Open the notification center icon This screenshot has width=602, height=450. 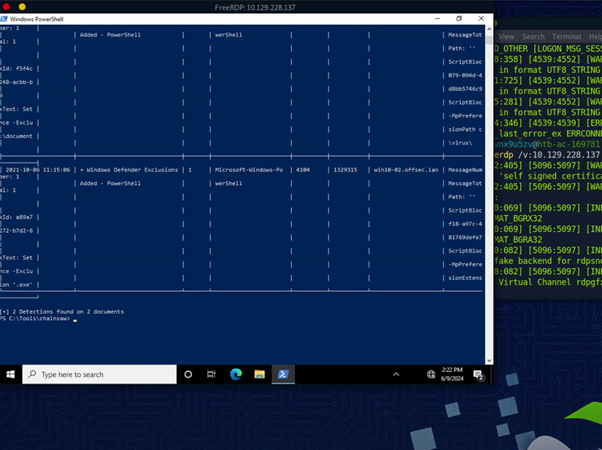[x=478, y=375]
